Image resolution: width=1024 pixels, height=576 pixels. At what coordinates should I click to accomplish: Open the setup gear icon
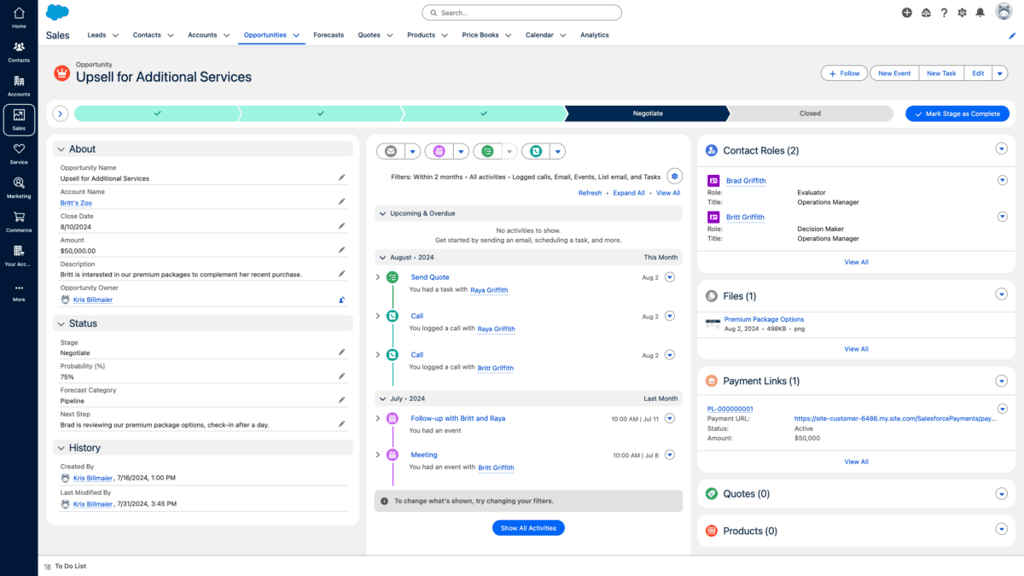962,12
